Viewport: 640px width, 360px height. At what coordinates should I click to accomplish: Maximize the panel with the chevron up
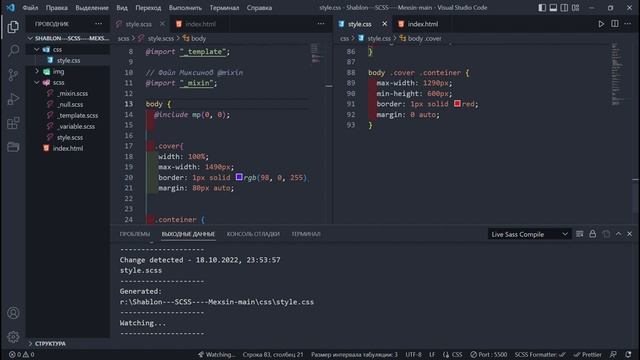[618, 234]
